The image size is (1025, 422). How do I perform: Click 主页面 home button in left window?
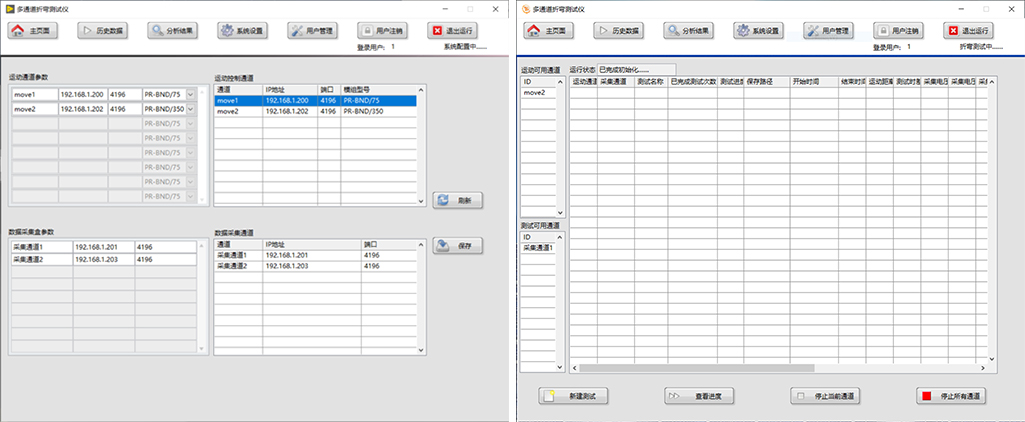(34, 31)
